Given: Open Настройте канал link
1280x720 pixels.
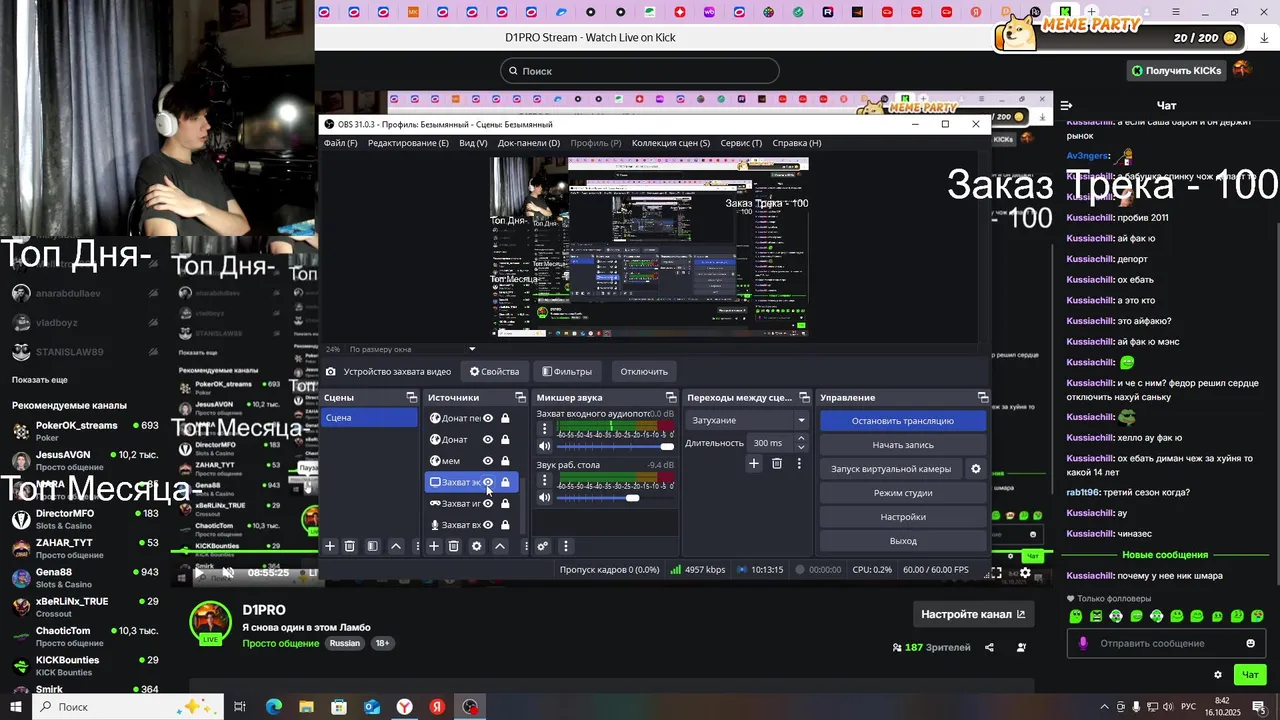Looking at the screenshot, I should (973, 614).
